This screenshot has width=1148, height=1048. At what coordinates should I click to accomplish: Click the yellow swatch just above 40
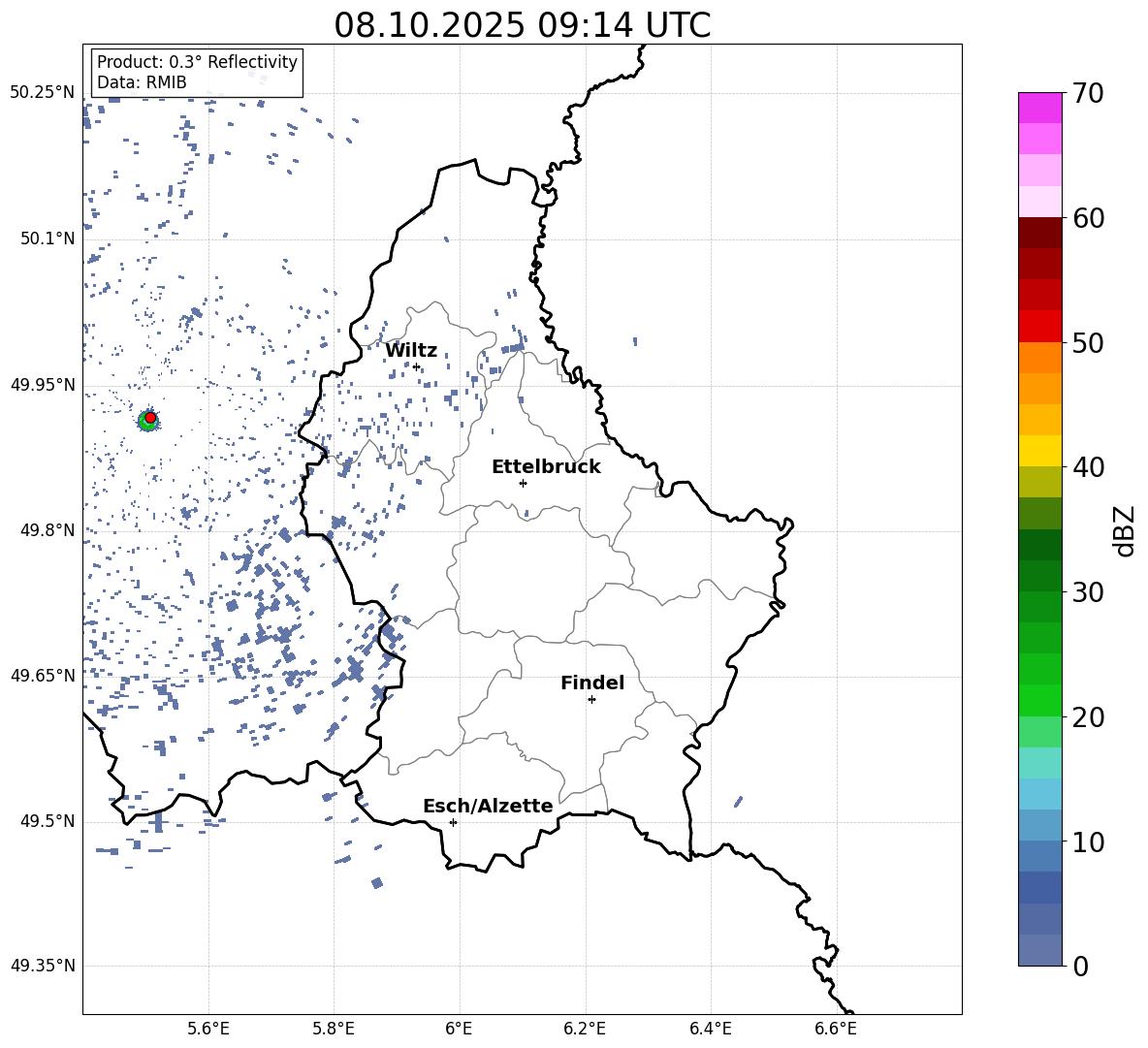1040,451
